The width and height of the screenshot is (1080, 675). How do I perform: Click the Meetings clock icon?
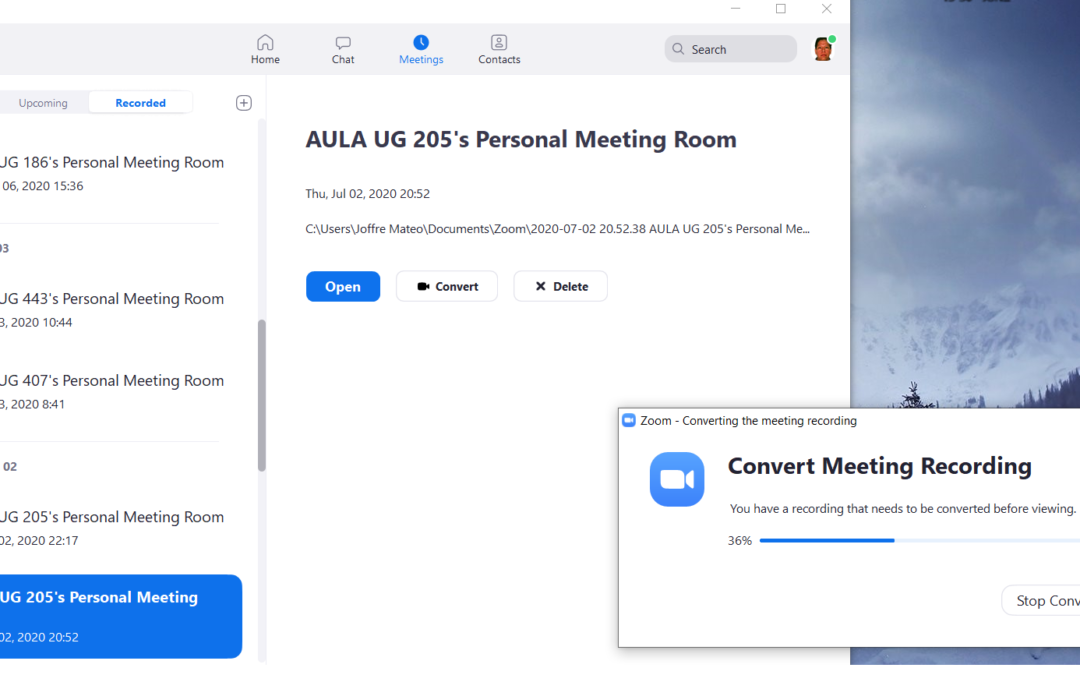point(421,43)
